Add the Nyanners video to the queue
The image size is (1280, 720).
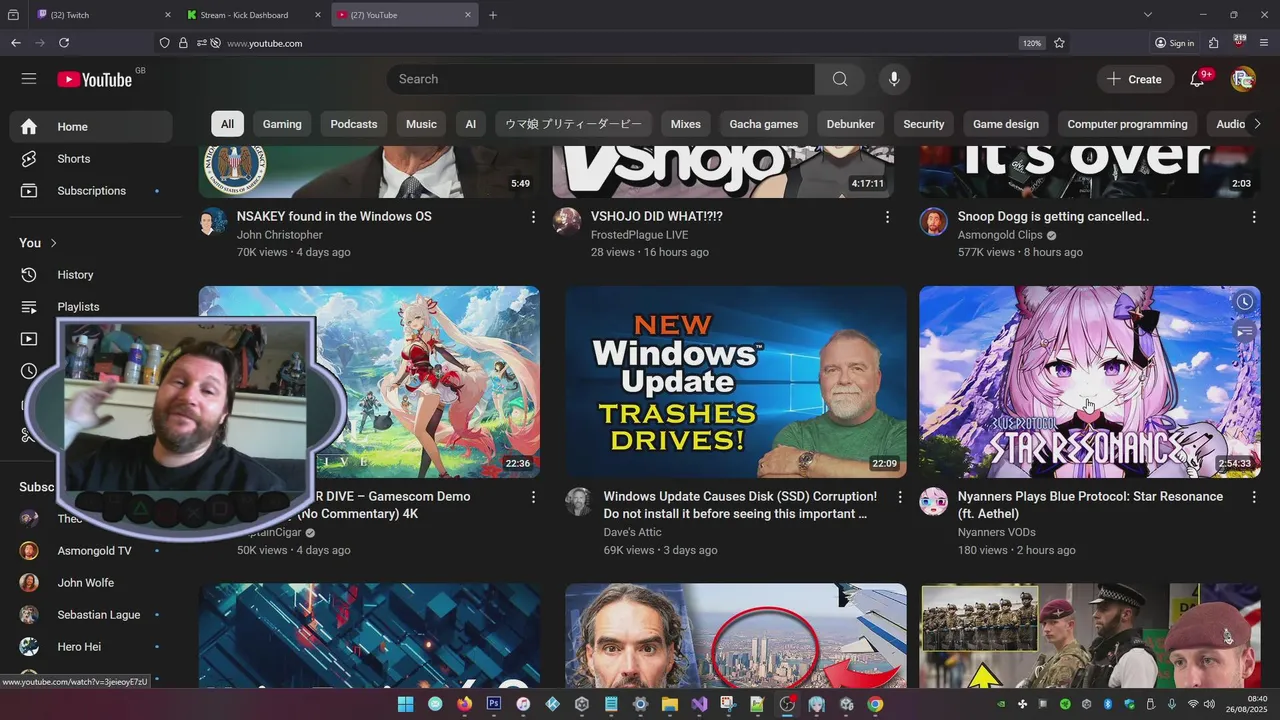[x=1244, y=332]
